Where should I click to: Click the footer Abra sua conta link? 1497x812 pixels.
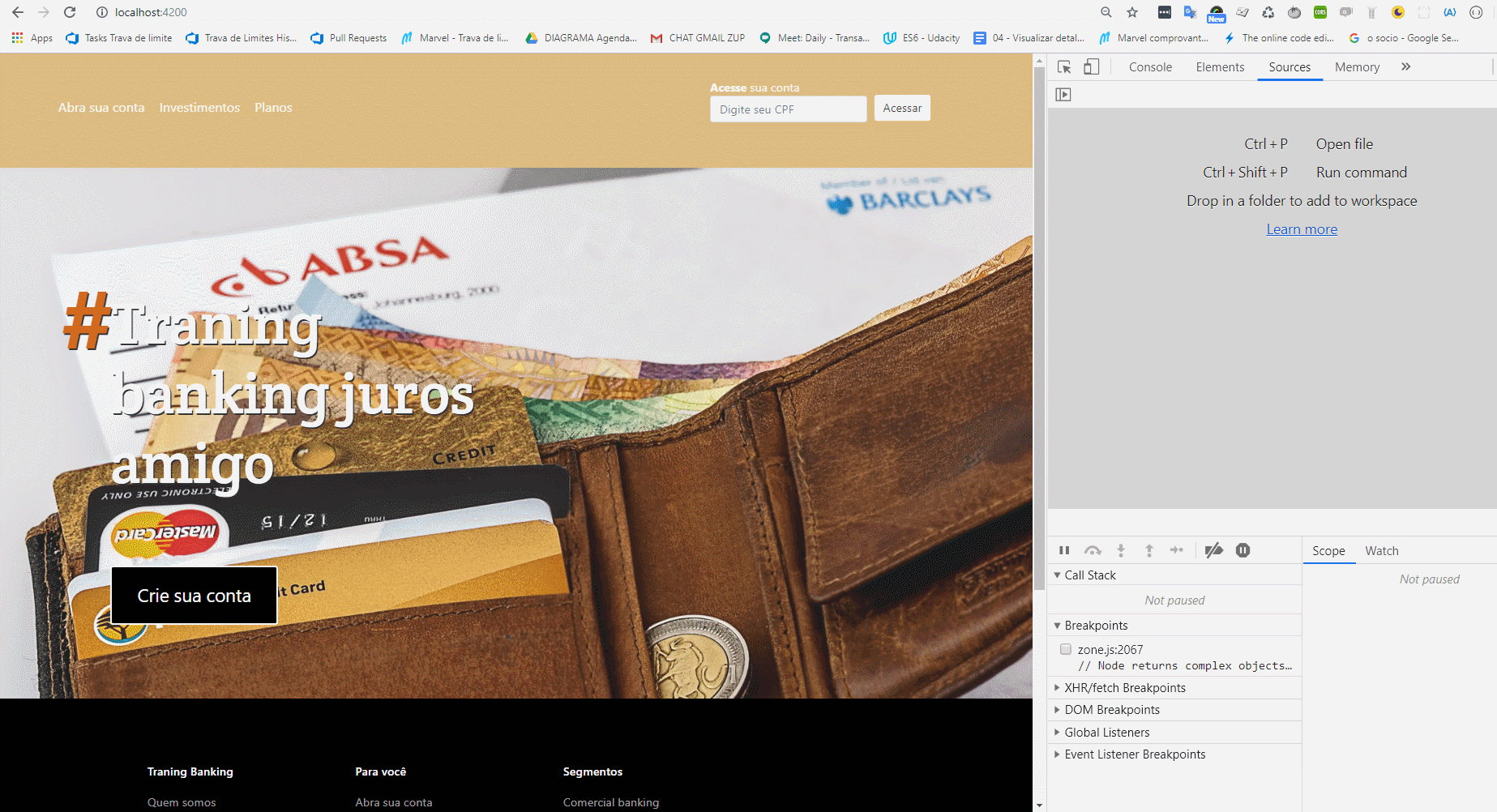[x=394, y=802]
